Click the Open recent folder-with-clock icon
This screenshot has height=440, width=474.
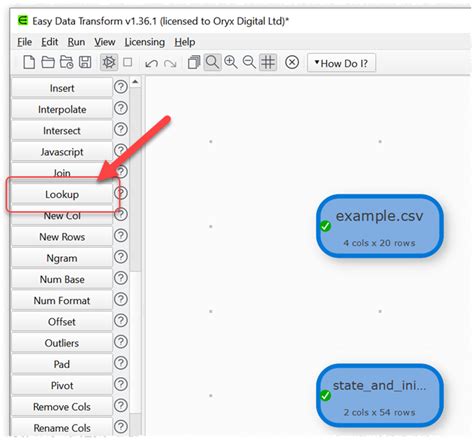coord(66,62)
